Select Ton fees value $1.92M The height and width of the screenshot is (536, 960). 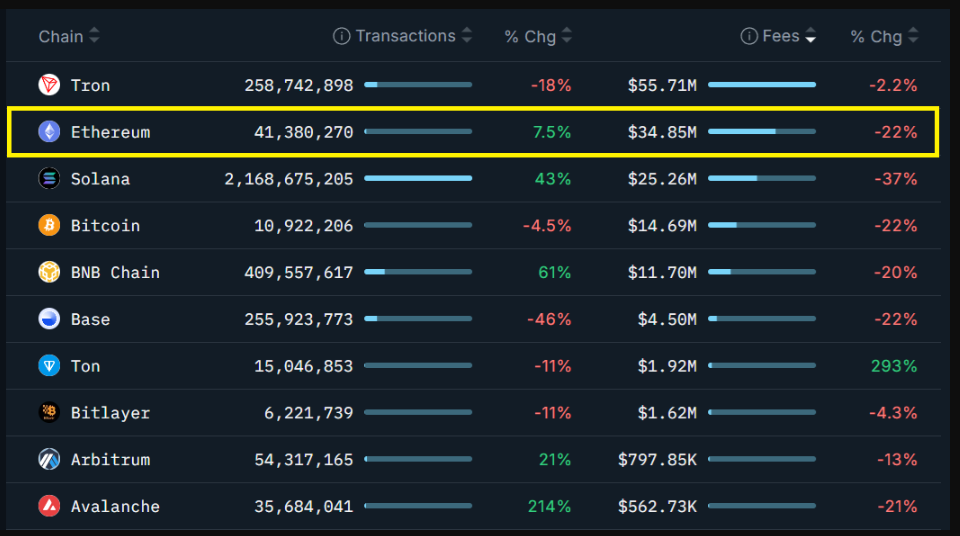[x=667, y=366]
